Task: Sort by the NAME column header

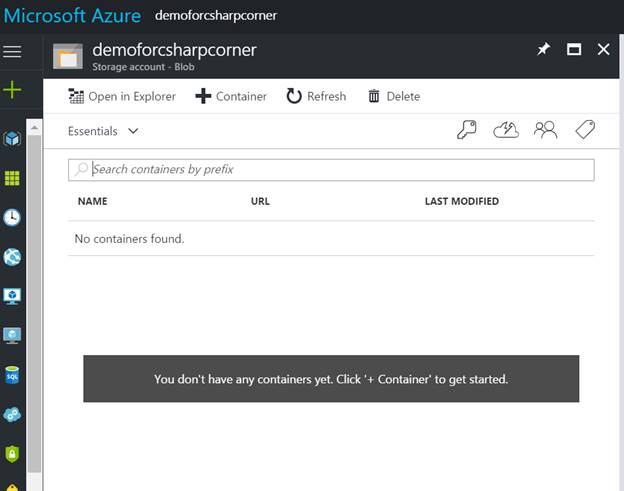Action: tap(92, 201)
